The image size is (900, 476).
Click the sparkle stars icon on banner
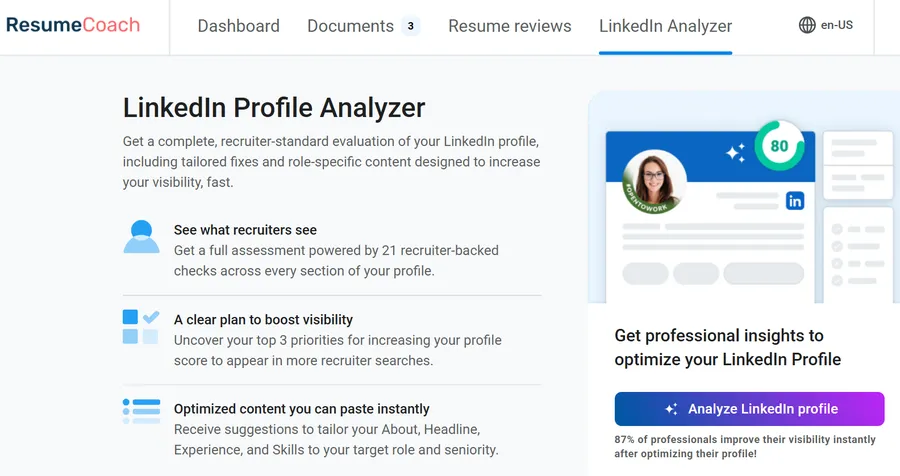pyautogui.click(x=736, y=153)
